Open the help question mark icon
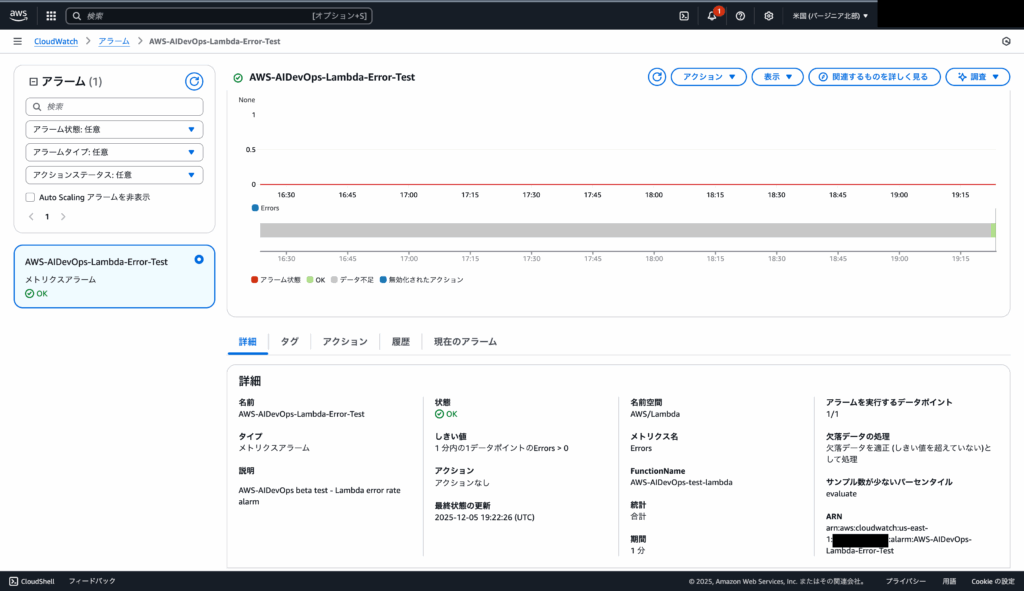The image size is (1024, 591). 740,16
